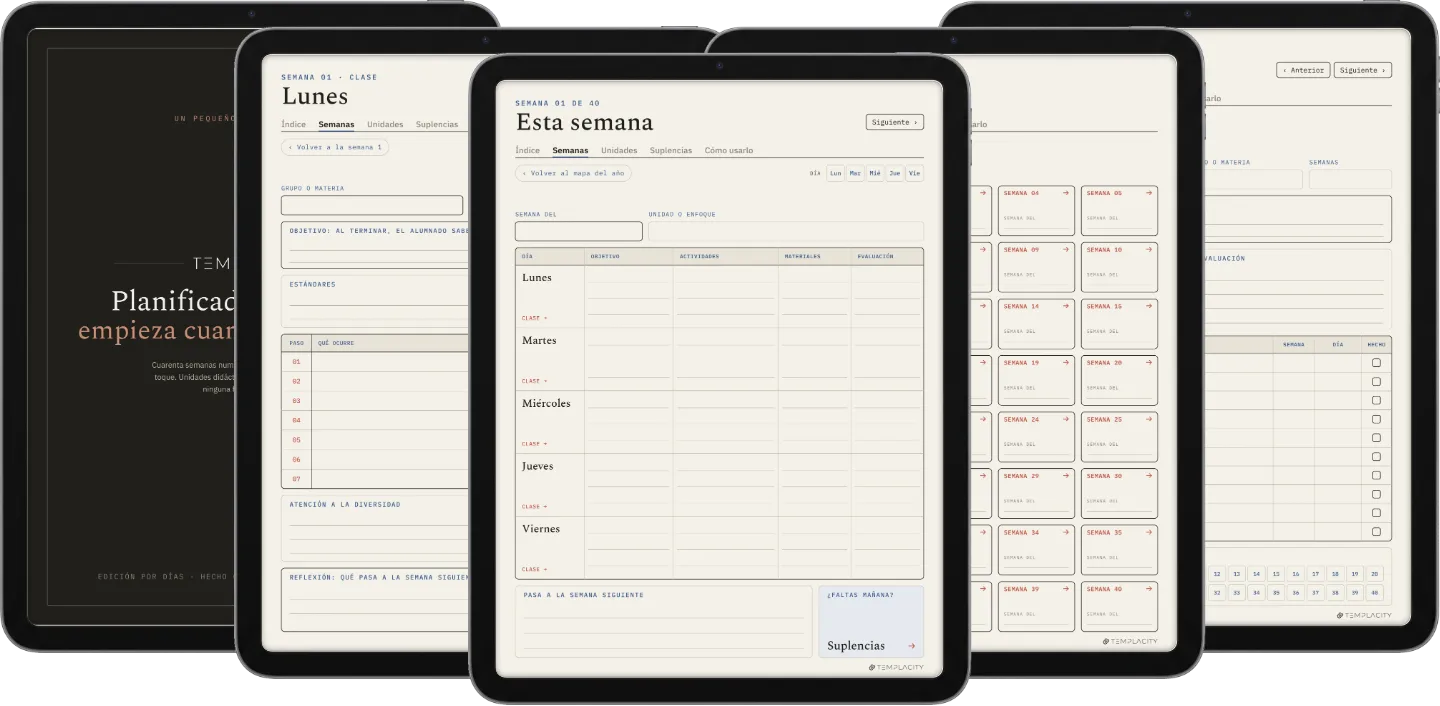Viewport: 1440px width, 706px height.
Task: Click the Semana del input field
Action: (579, 231)
